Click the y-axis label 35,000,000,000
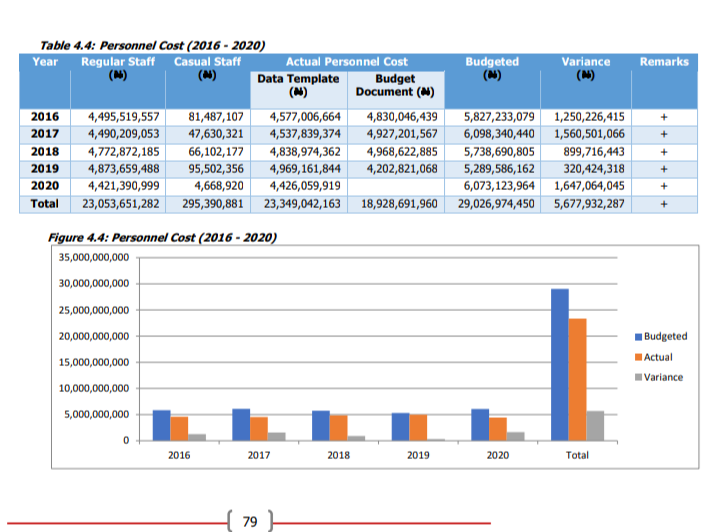 click(x=94, y=258)
